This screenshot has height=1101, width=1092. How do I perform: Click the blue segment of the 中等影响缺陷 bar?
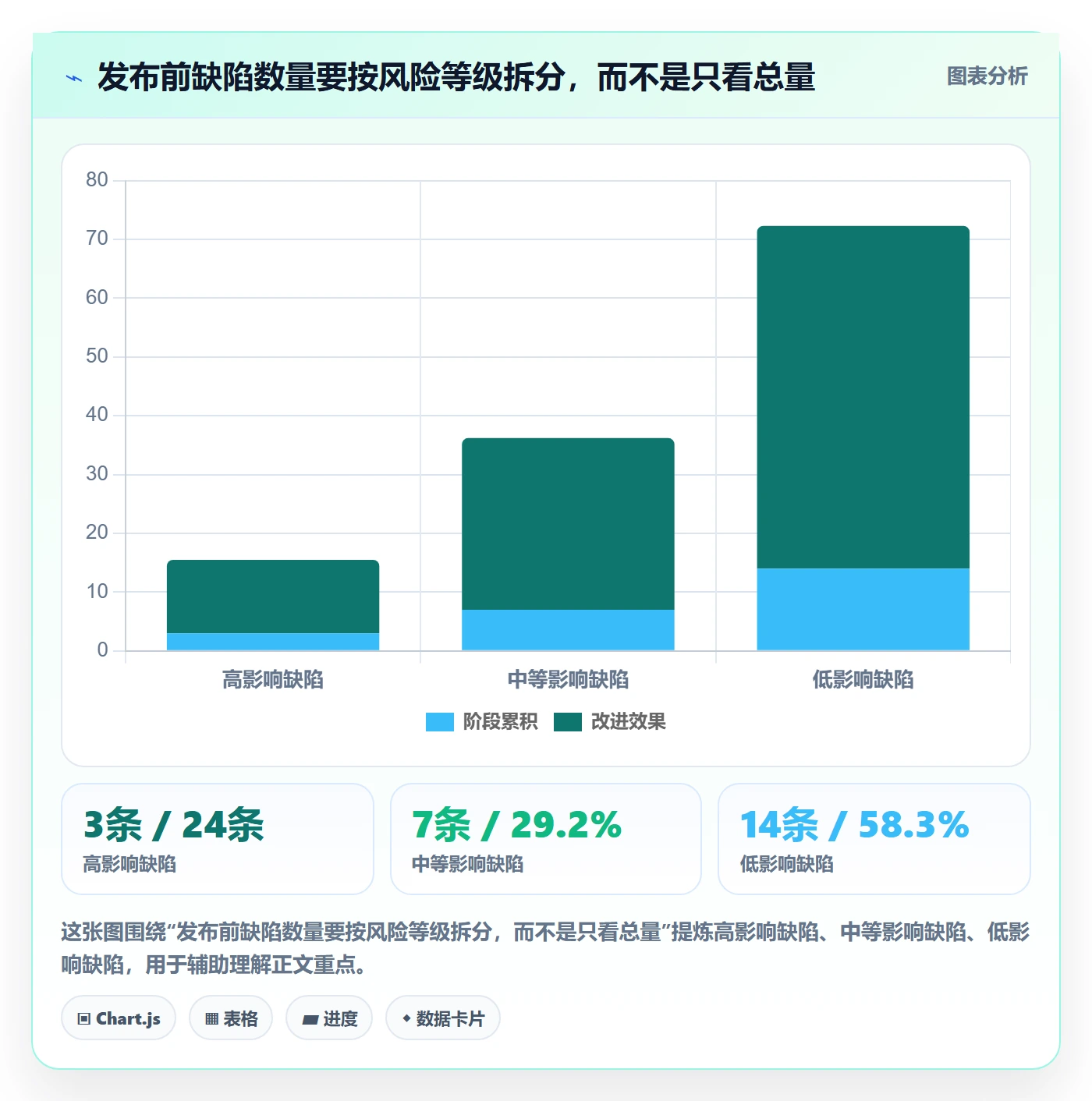pyautogui.click(x=568, y=630)
